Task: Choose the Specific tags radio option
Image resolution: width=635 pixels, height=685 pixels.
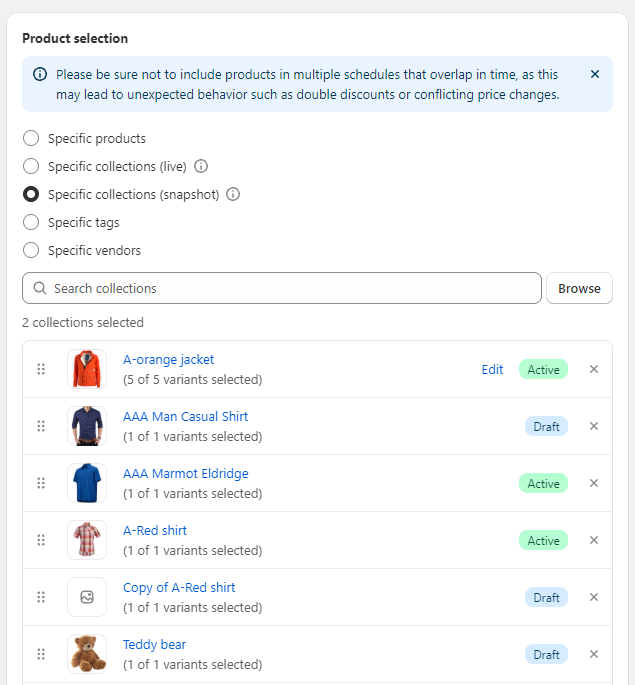Action: 31,222
